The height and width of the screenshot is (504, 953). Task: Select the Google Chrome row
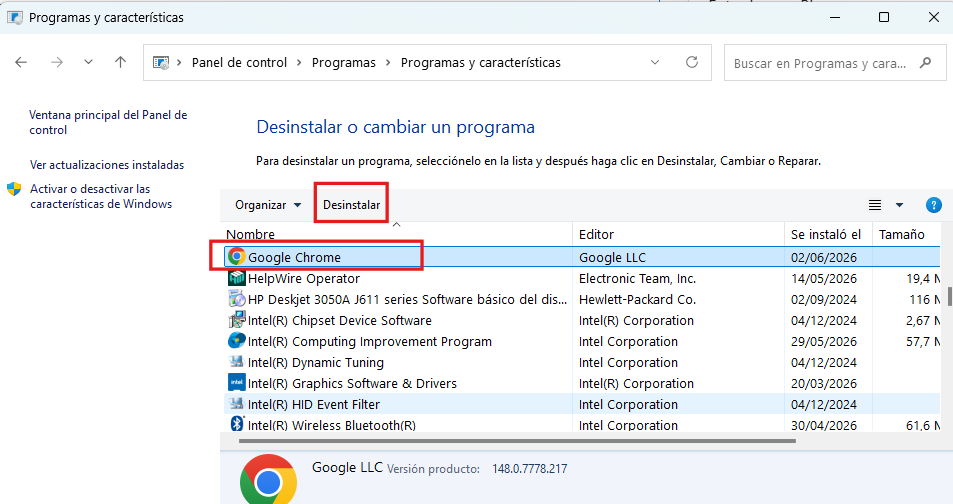(x=582, y=257)
